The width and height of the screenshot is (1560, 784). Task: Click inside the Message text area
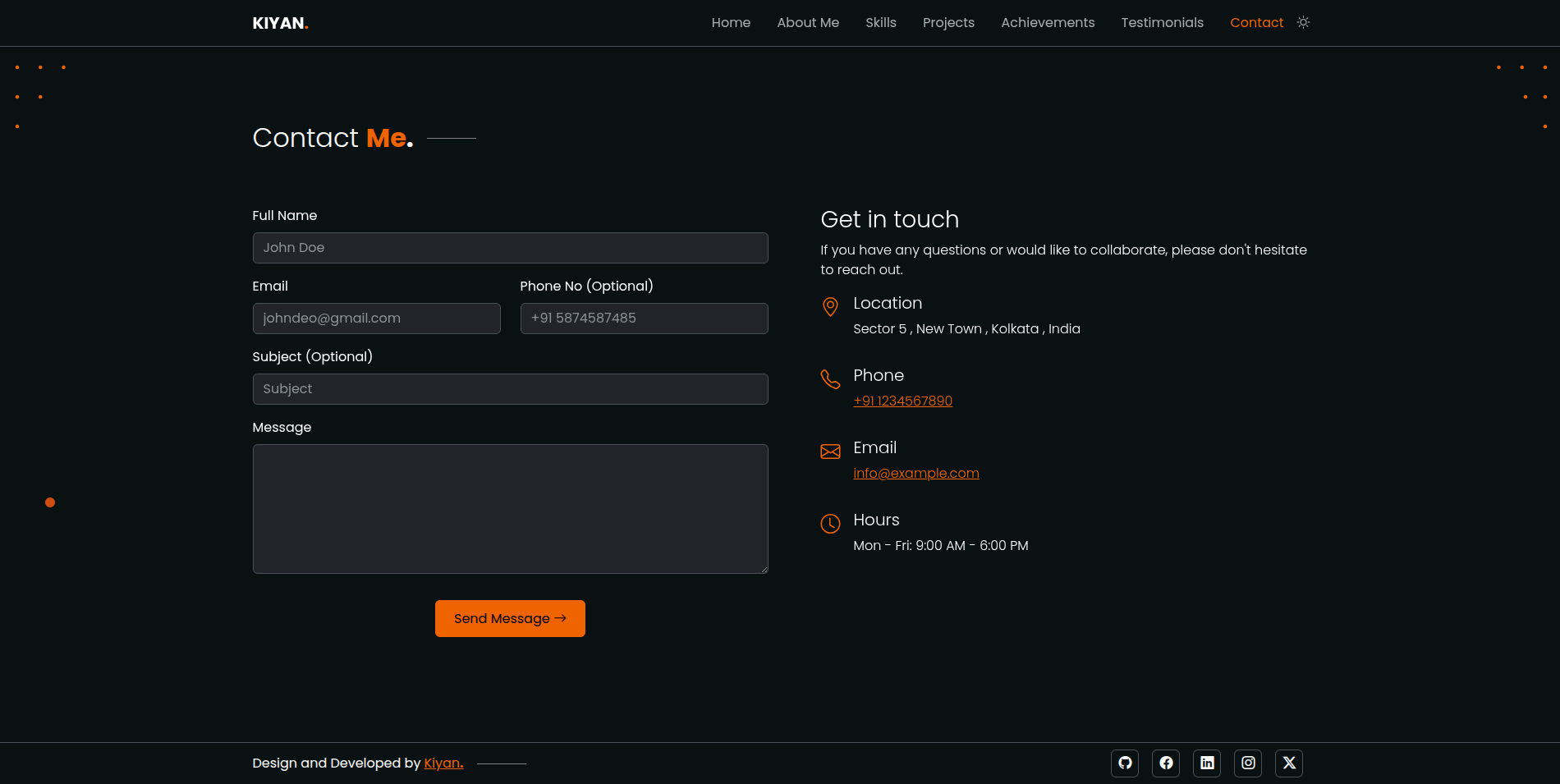point(510,509)
